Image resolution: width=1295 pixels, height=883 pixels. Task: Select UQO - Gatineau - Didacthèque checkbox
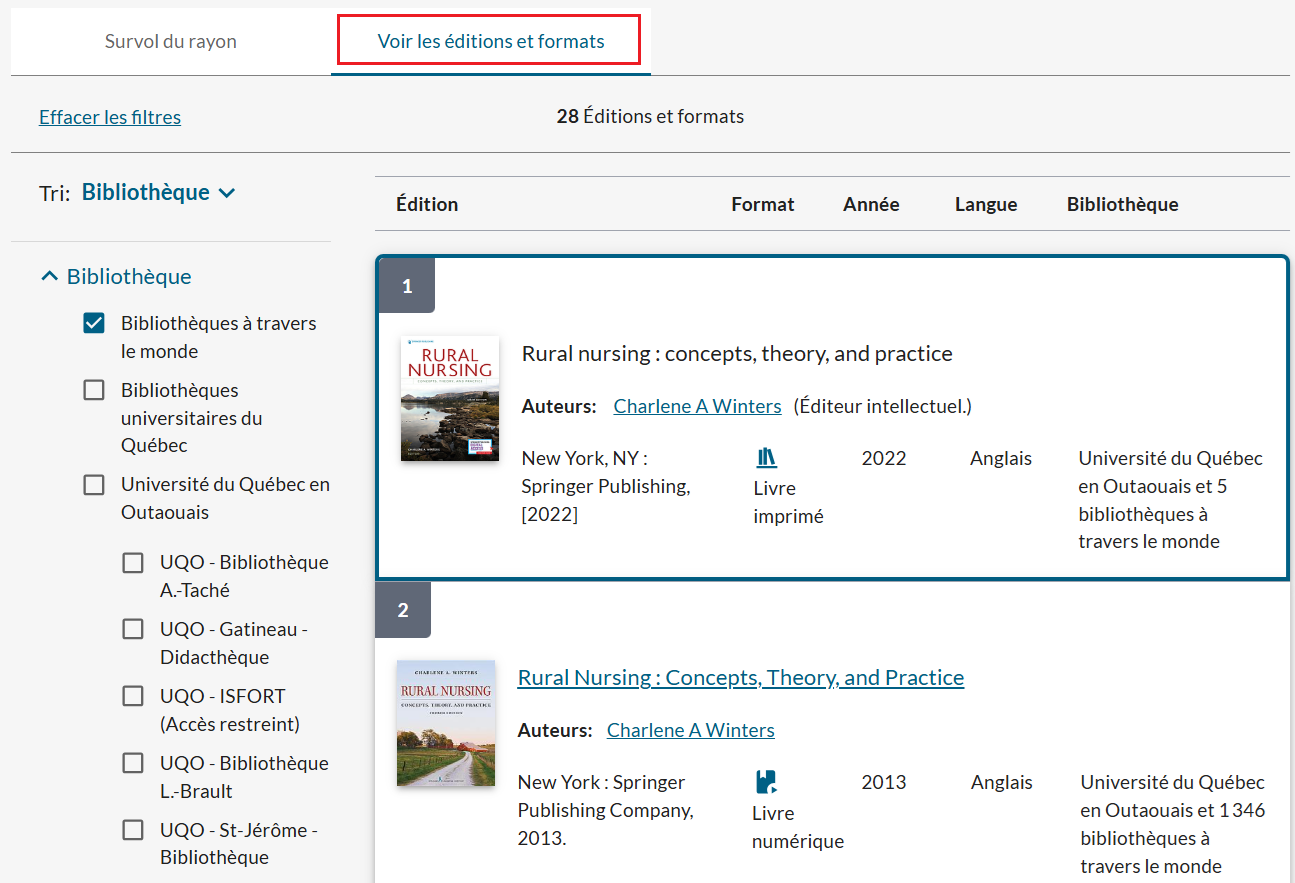pos(133,630)
